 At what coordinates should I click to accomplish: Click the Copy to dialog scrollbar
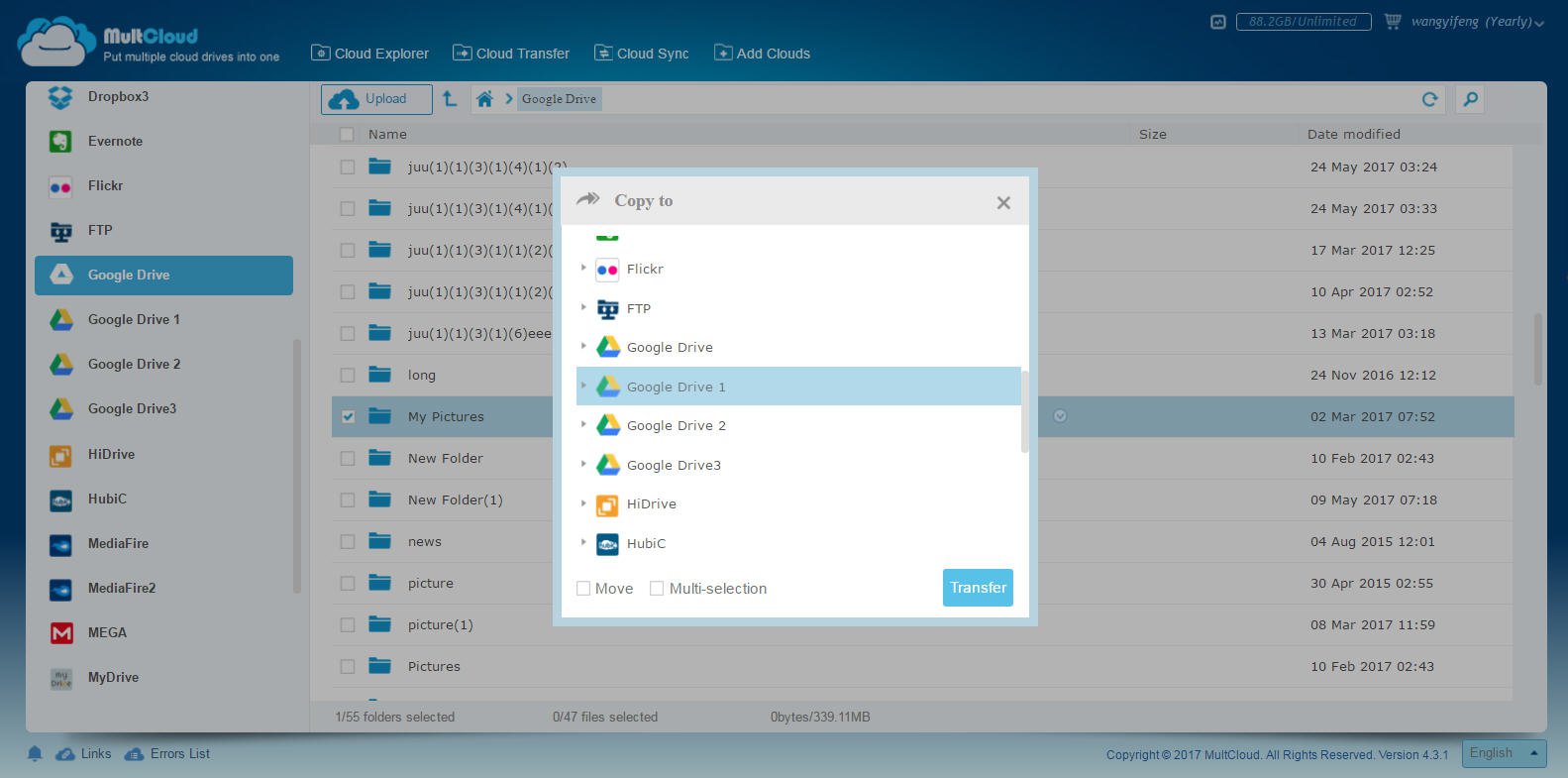[x=1024, y=412]
